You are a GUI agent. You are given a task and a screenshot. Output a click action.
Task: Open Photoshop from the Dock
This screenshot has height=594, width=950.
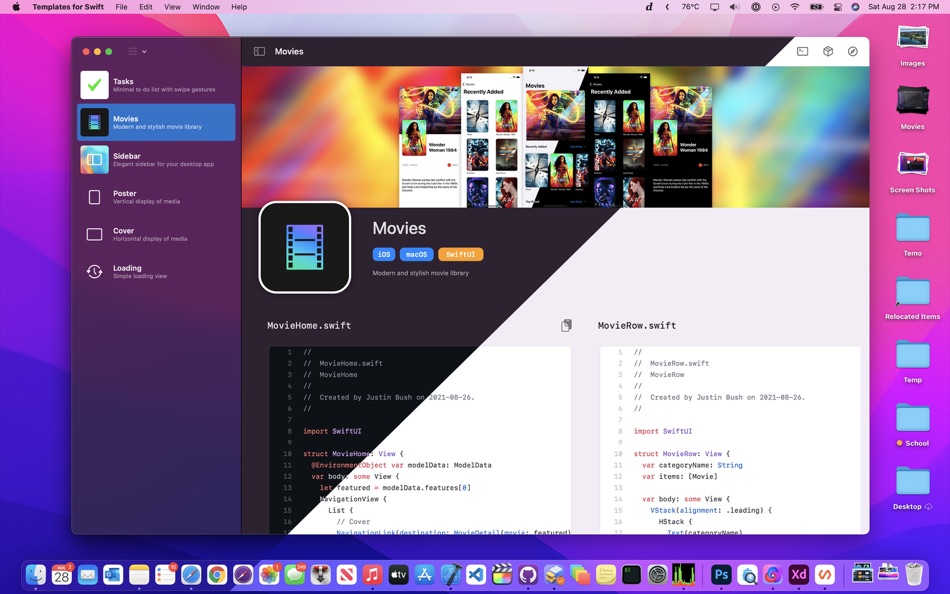[721, 574]
